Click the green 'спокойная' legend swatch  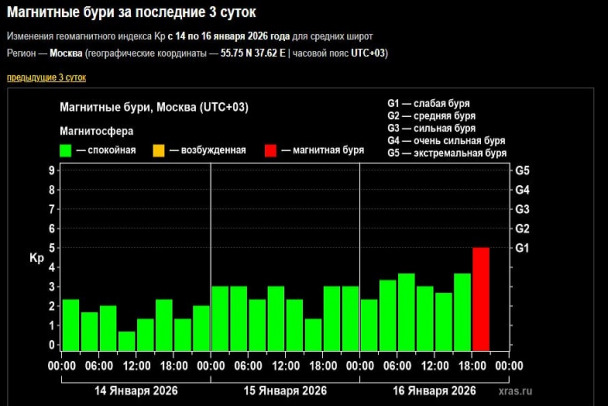66,151
